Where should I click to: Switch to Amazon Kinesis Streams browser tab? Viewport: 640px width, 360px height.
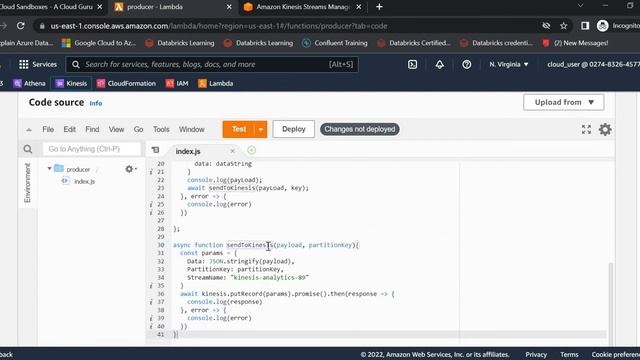pos(302,7)
